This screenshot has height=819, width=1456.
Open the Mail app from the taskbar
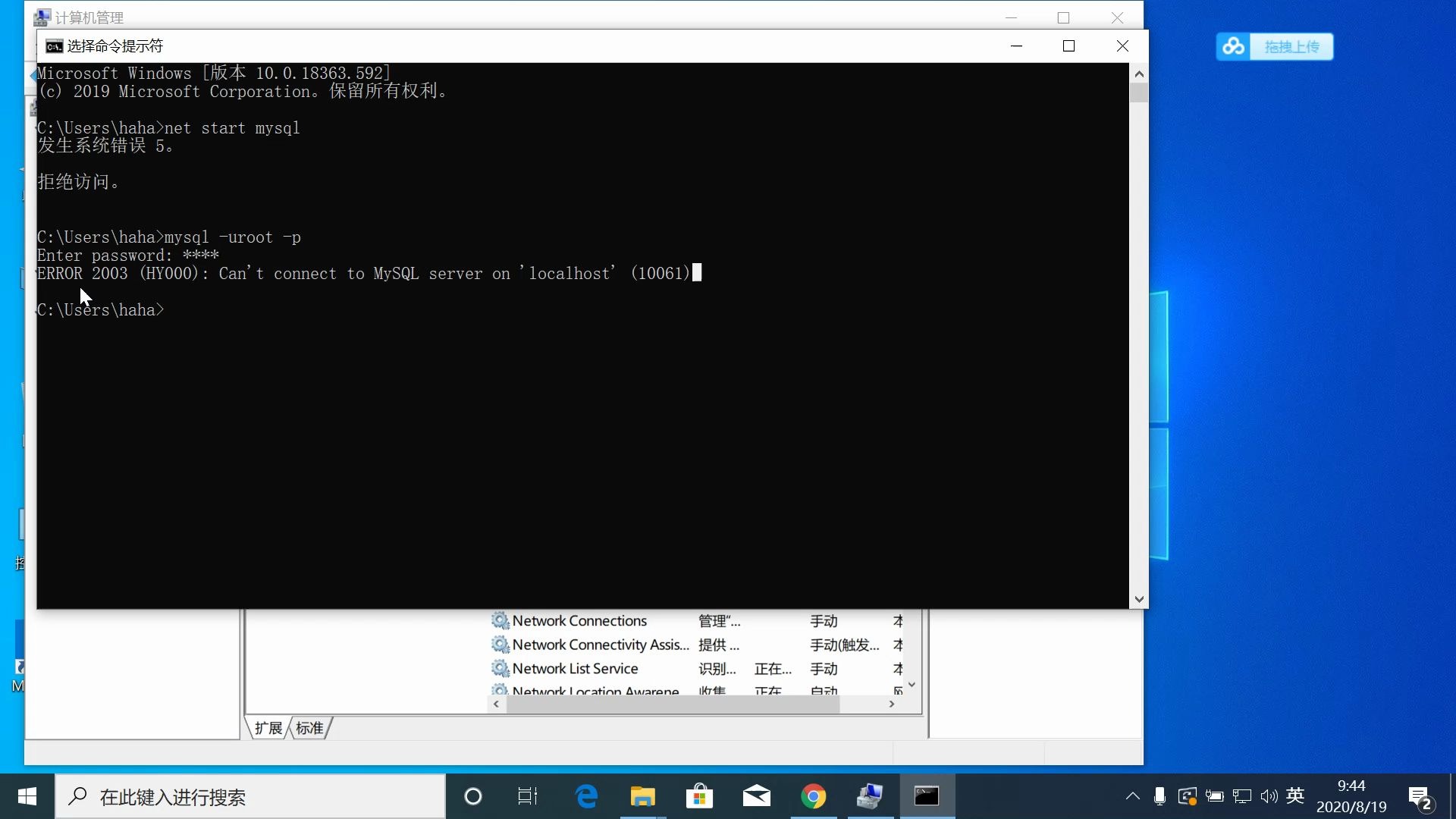coord(756,796)
